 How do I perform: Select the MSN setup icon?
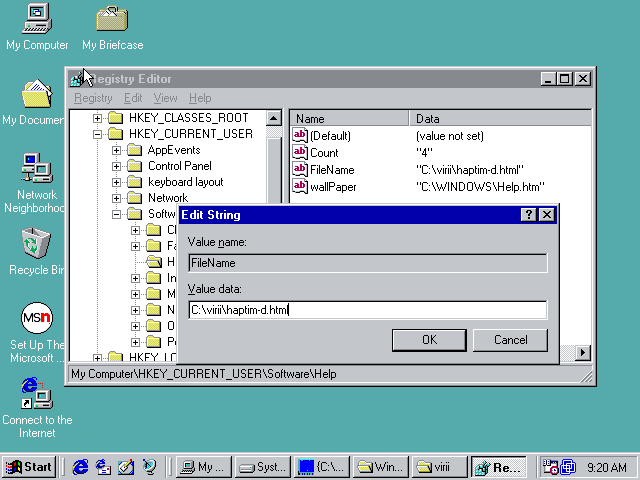click(x=37, y=318)
